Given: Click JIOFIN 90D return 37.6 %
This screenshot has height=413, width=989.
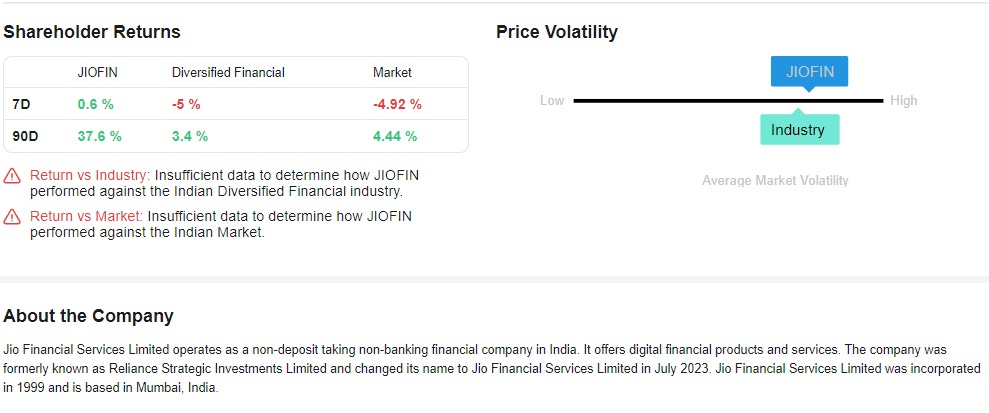Looking at the screenshot, I should (x=100, y=136).
